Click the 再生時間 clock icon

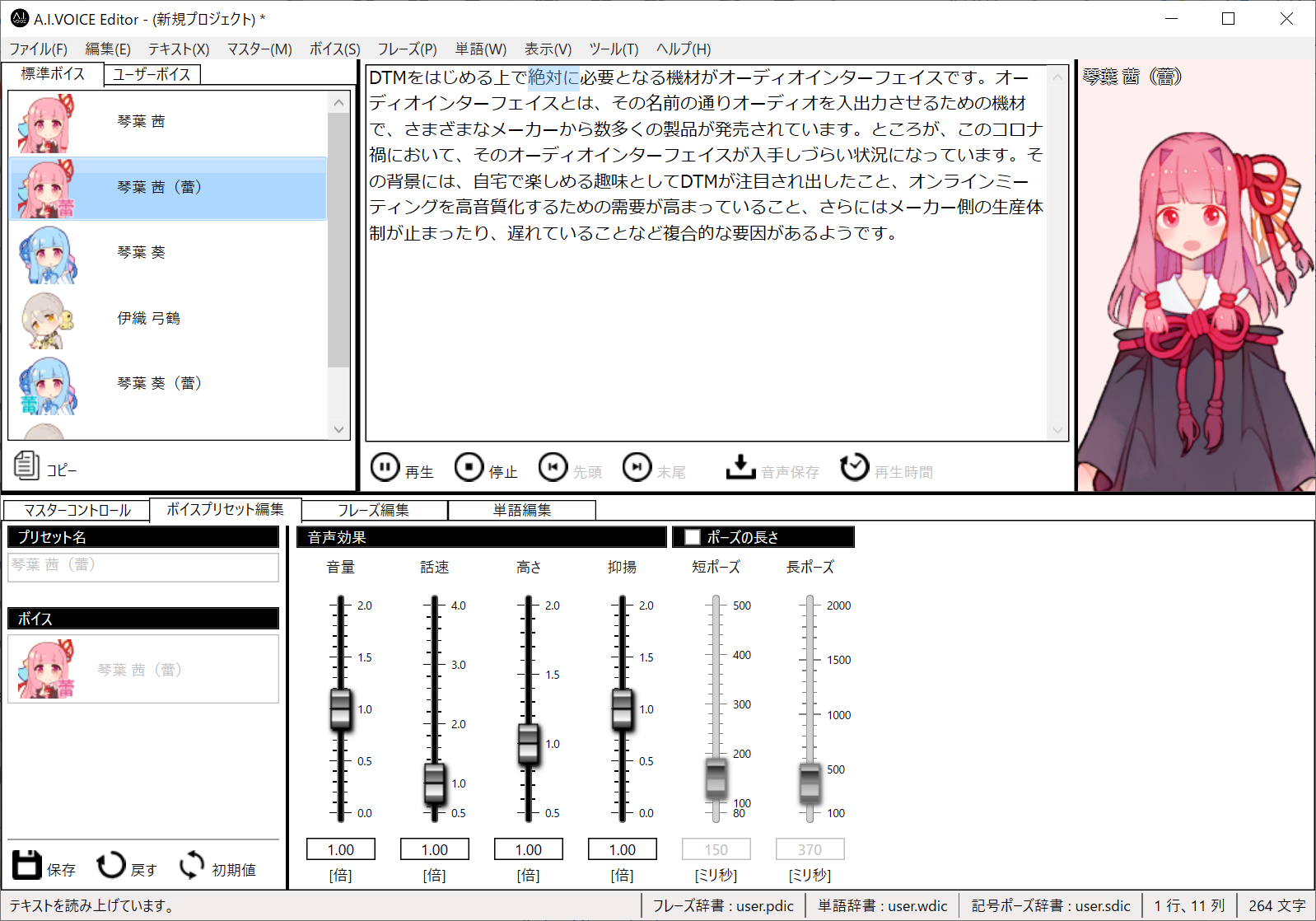854,467
